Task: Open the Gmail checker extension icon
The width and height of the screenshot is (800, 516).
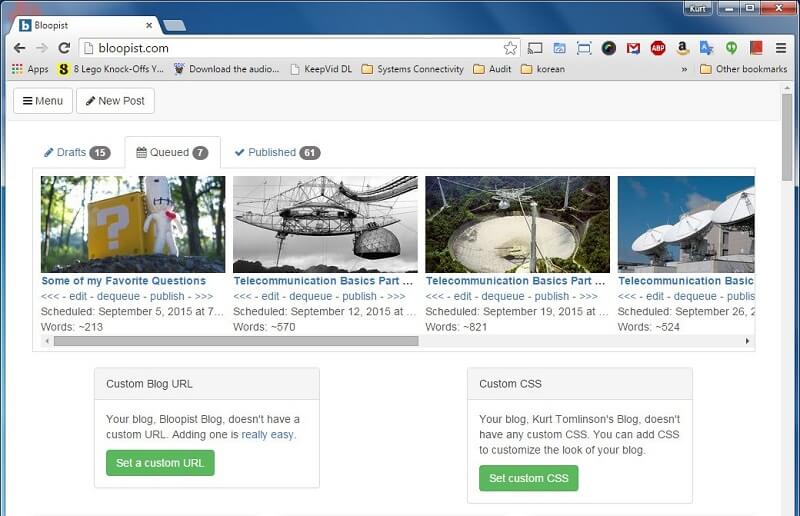Action: (633, 48)
